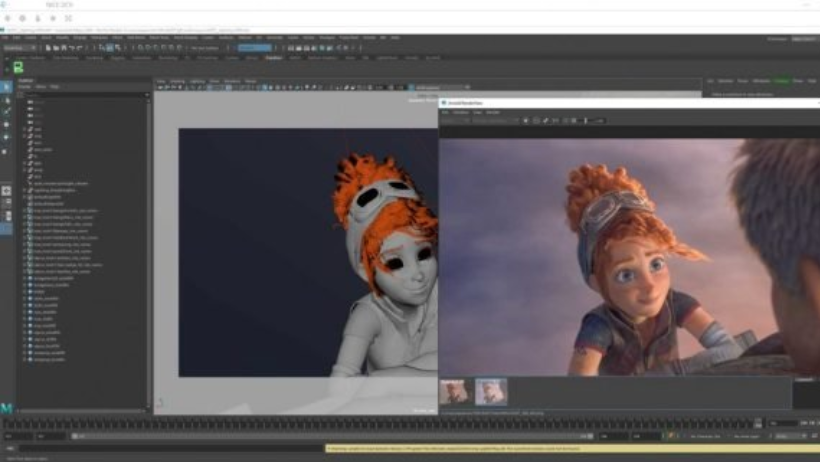Open the Outliner Display menu
The height and width of the screenshot is (462, 820).
25,86
